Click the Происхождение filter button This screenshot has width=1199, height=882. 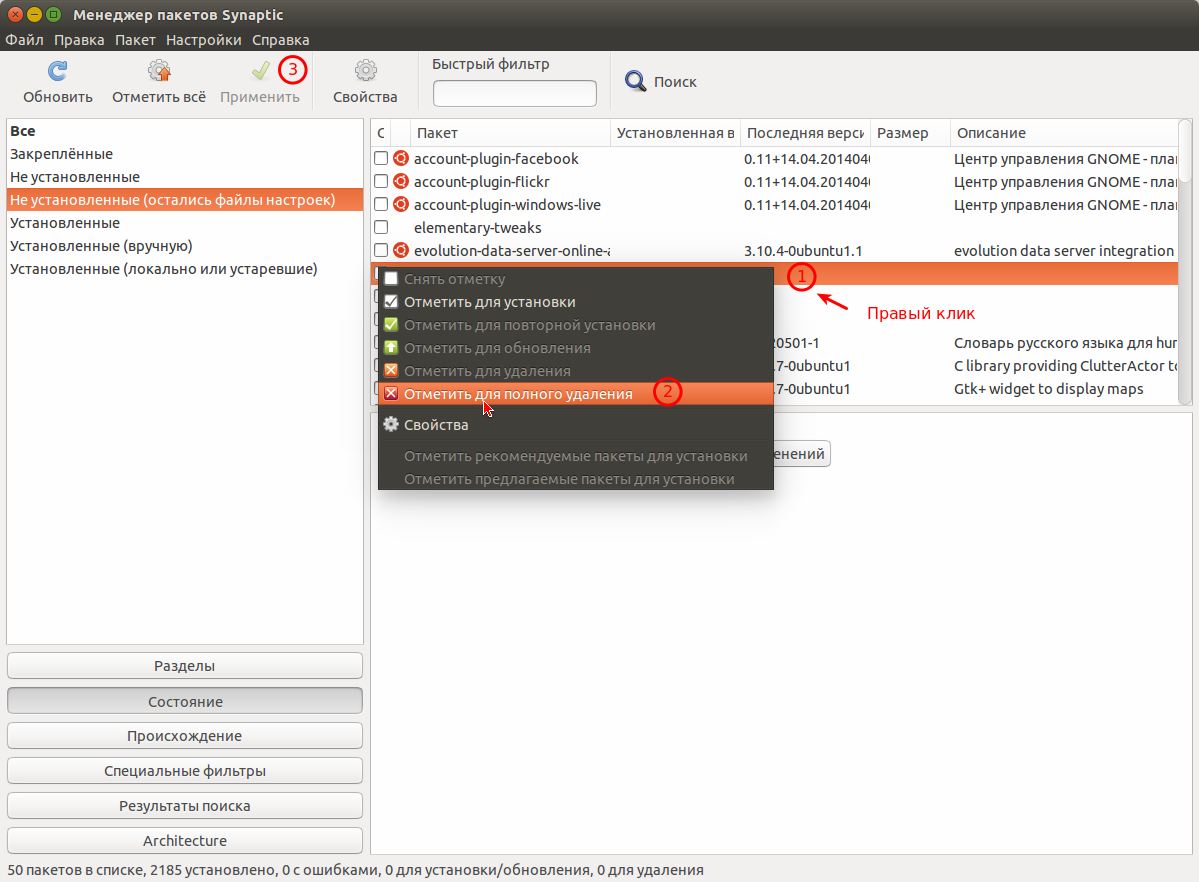point(185,736)
